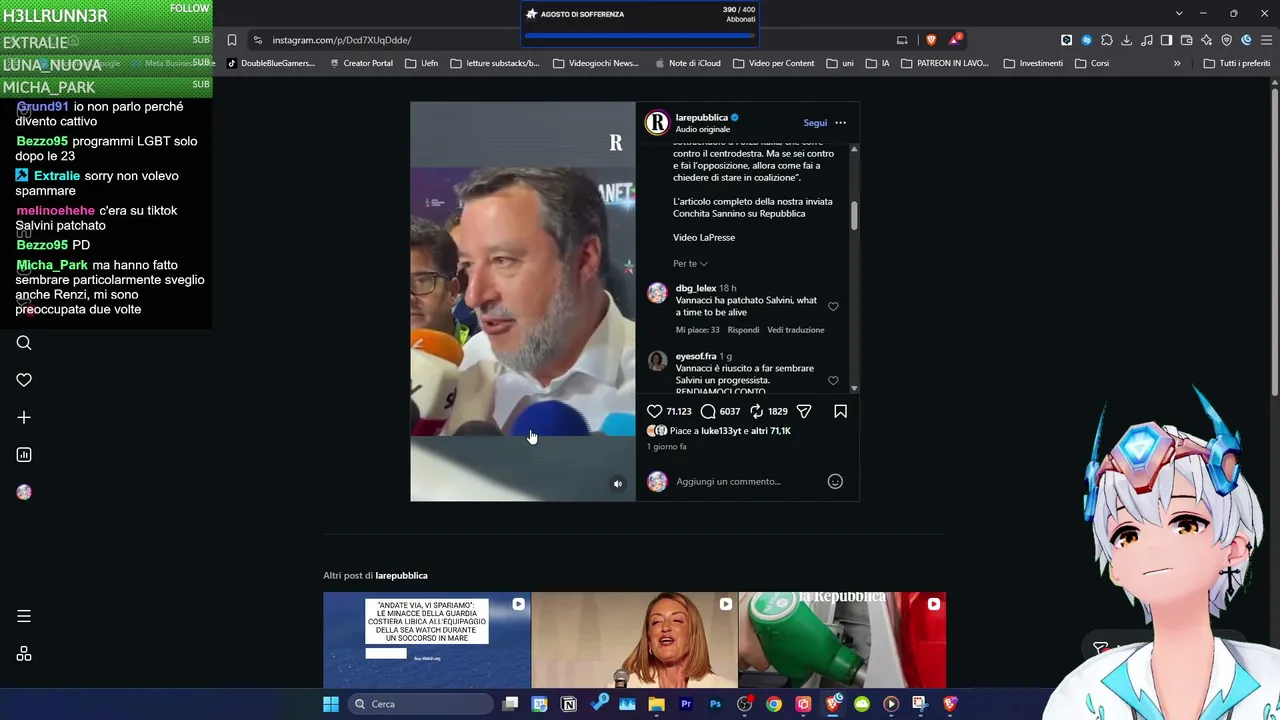1280x720 pixels.
Task: Open Notifications heart in the Instagram sidebar
Action: point(24,380)
